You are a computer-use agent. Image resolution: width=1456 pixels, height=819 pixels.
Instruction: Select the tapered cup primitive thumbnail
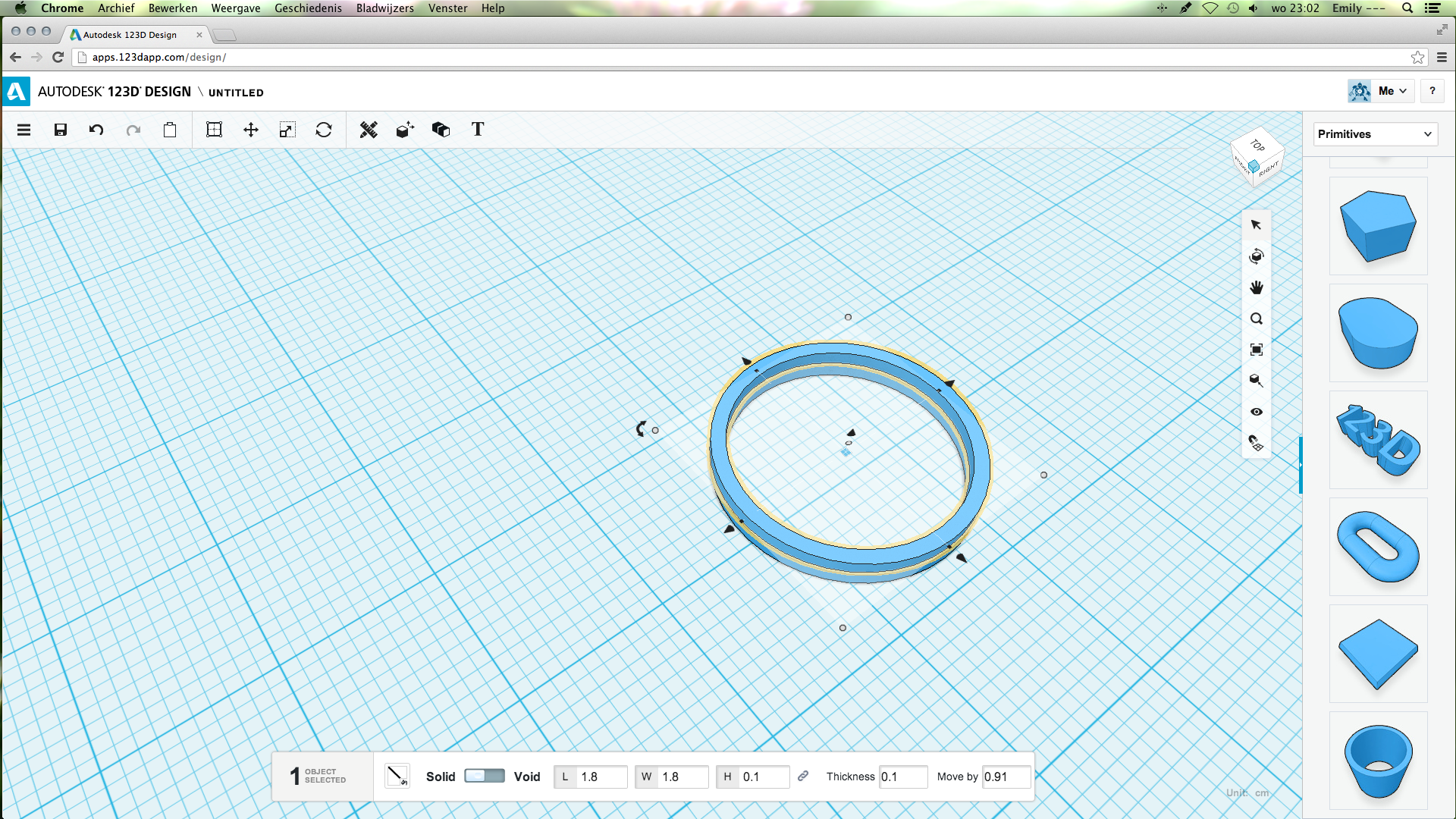tap(1378, 761)
